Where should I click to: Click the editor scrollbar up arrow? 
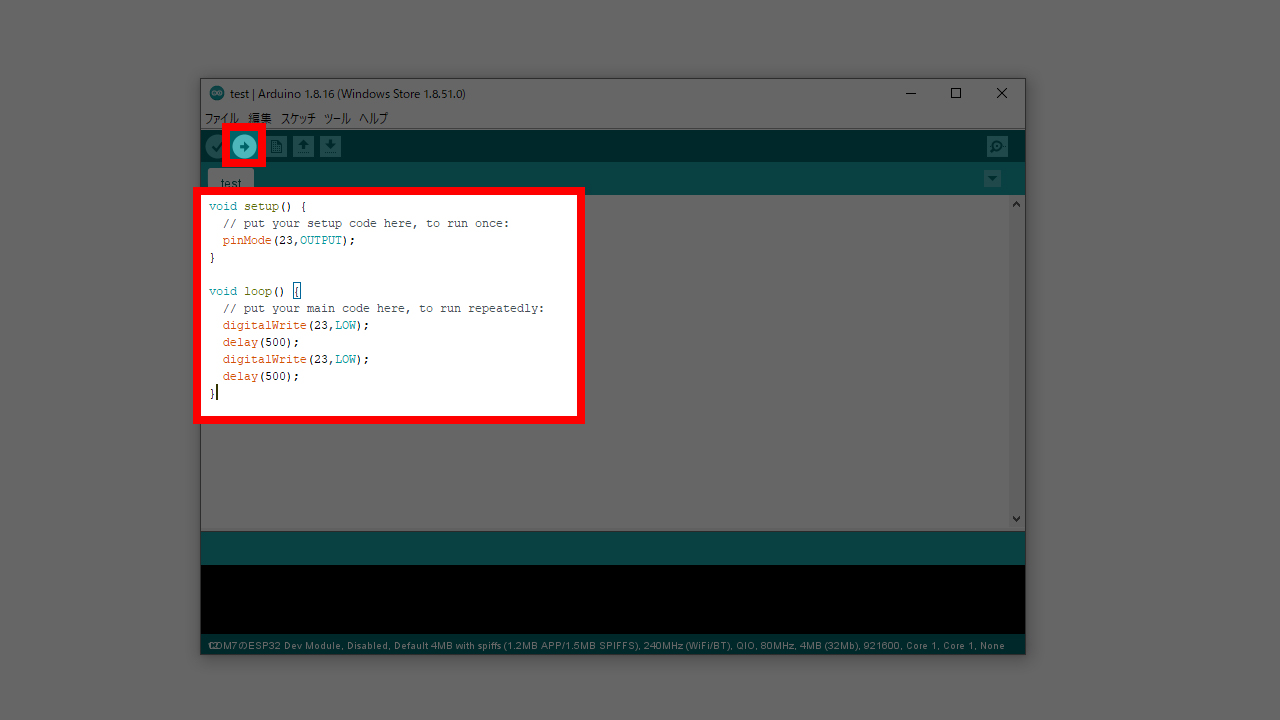tap(1017, 204)
